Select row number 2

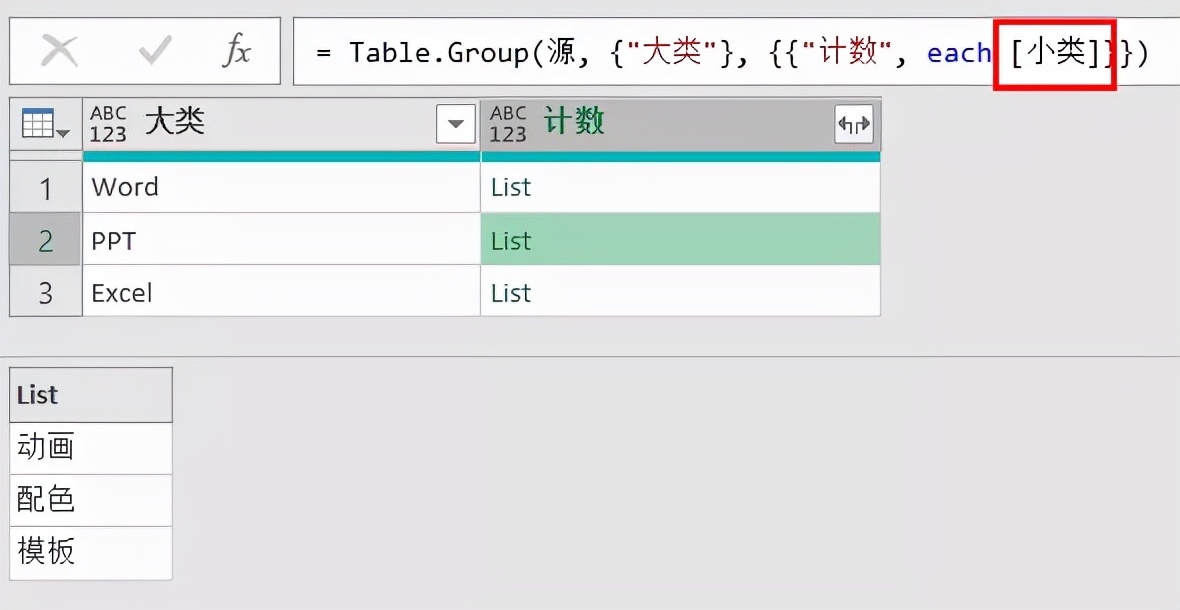coord(46,241)
